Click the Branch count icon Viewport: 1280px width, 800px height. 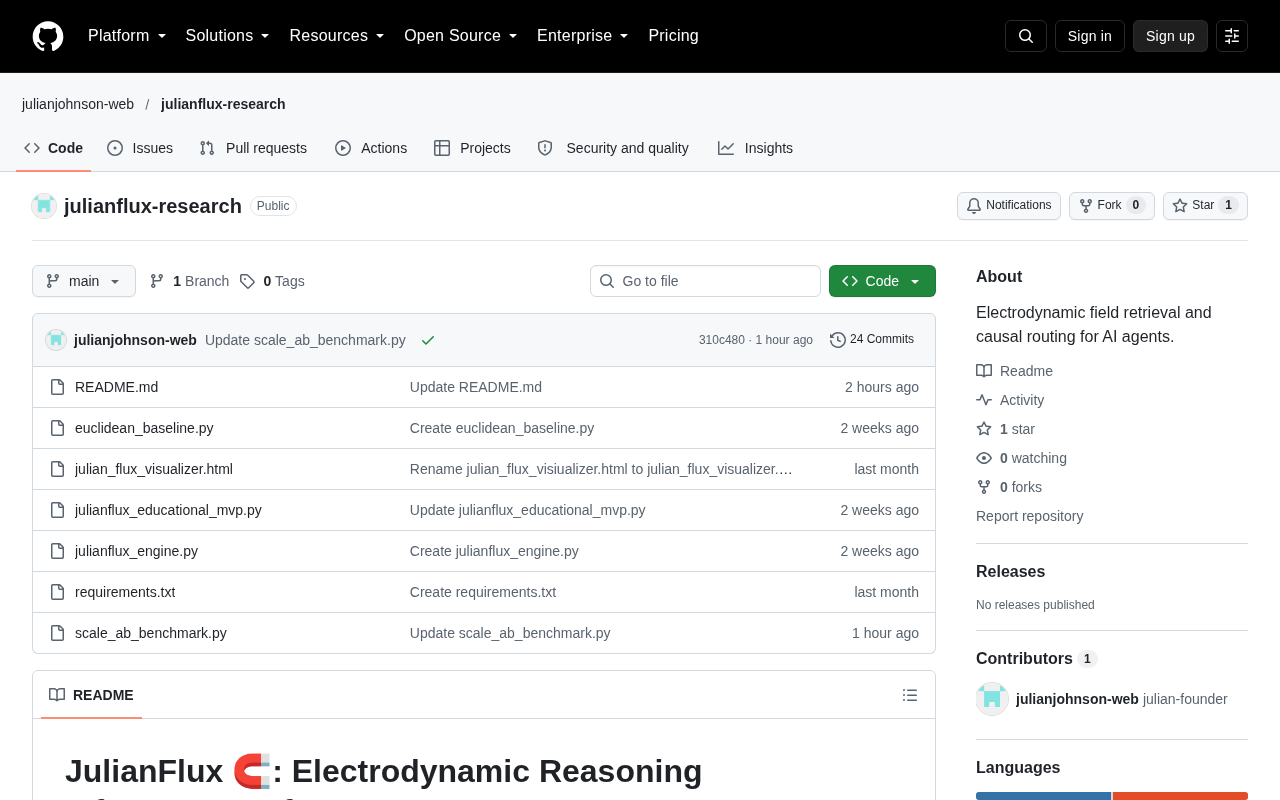[x=157, y=281]
